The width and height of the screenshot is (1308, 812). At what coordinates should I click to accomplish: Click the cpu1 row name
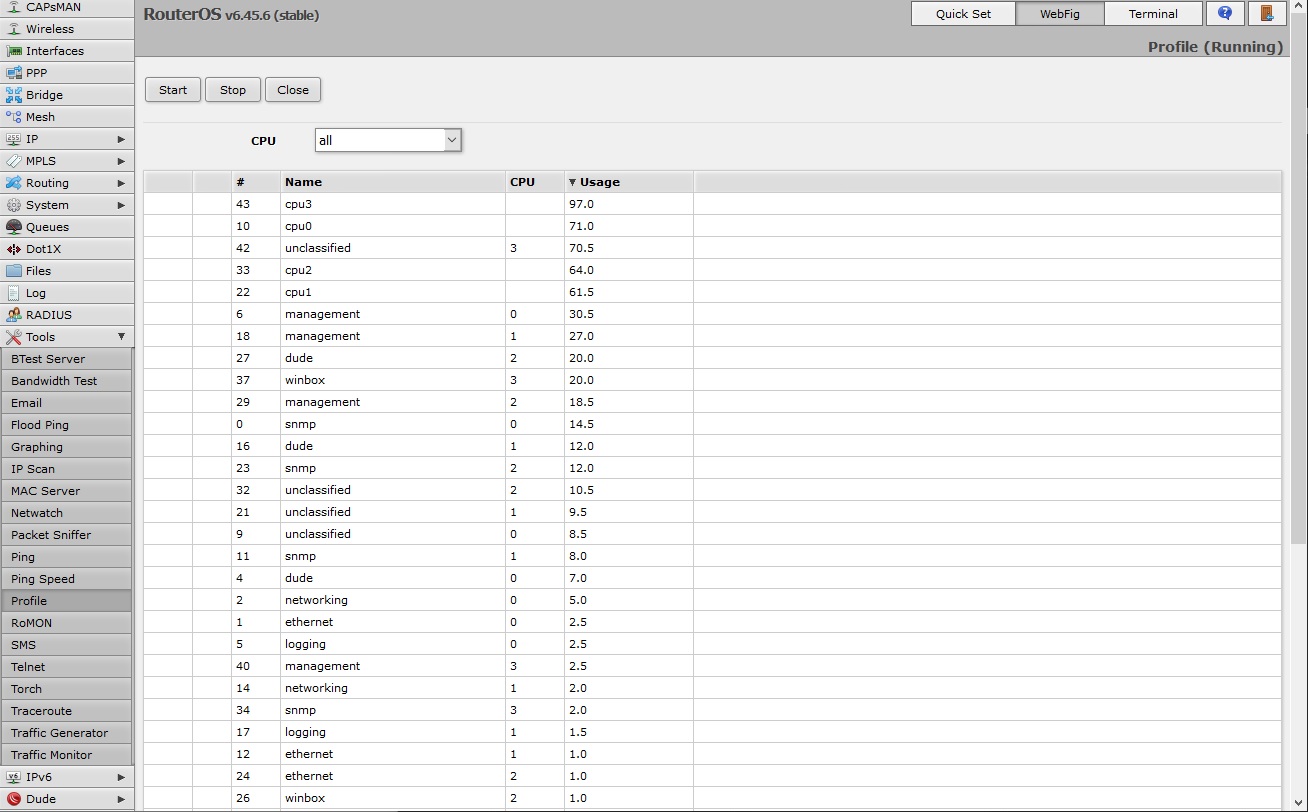pyautogui.click(x=298, y=292)
